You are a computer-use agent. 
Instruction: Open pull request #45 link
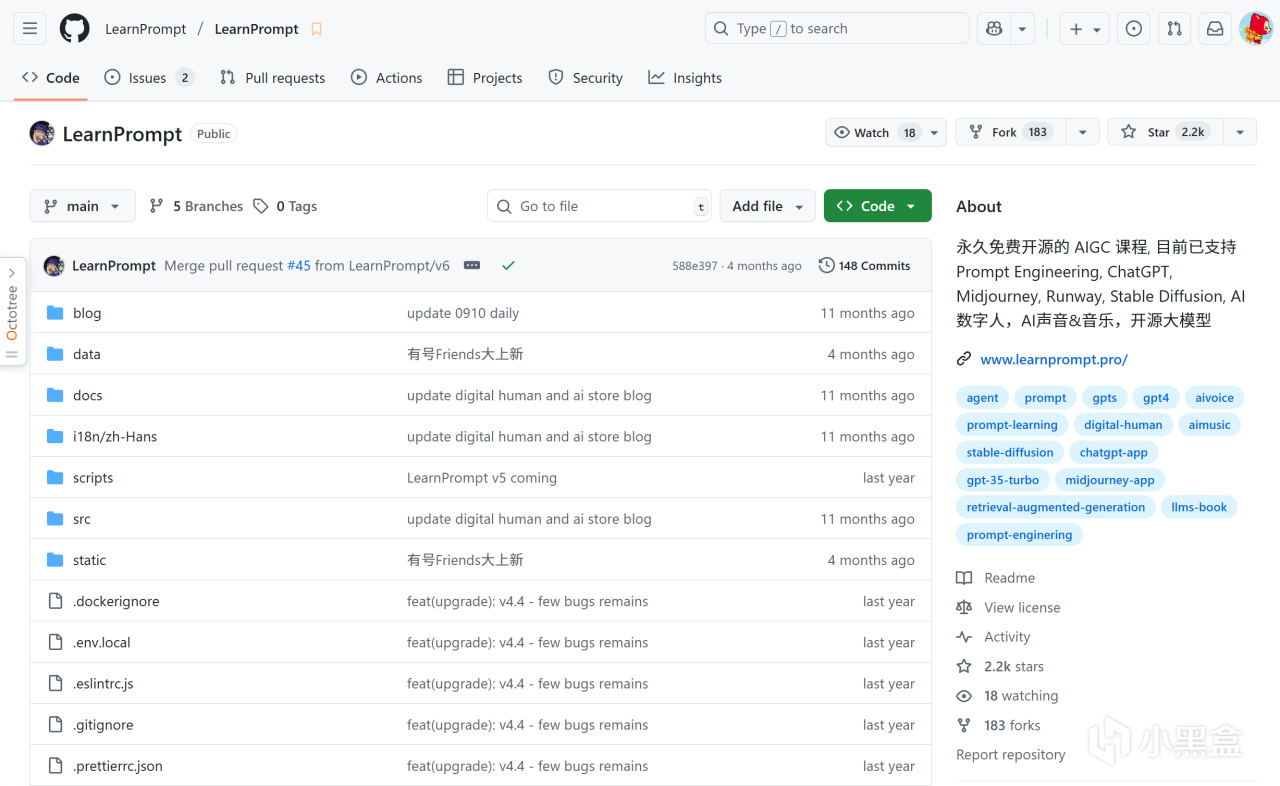tap(299, 266)
